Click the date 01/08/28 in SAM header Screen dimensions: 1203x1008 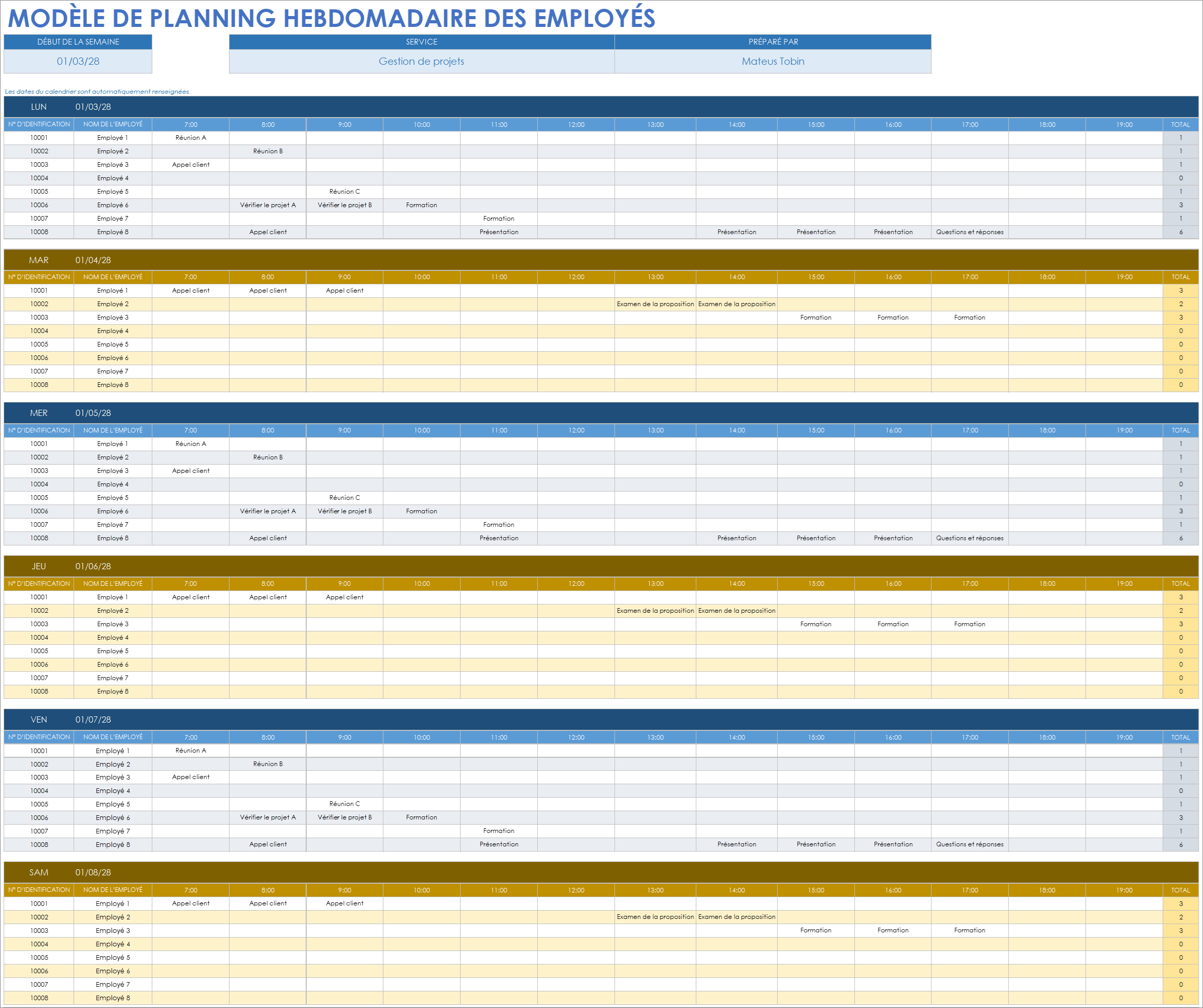93,873
